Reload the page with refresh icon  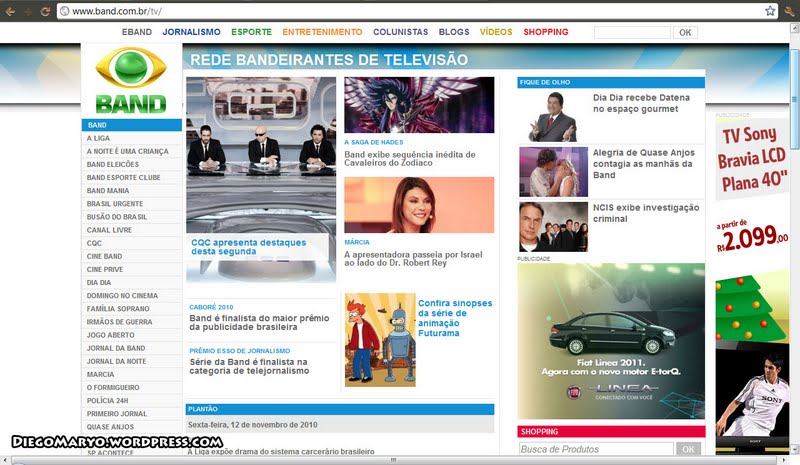(45, 11)
